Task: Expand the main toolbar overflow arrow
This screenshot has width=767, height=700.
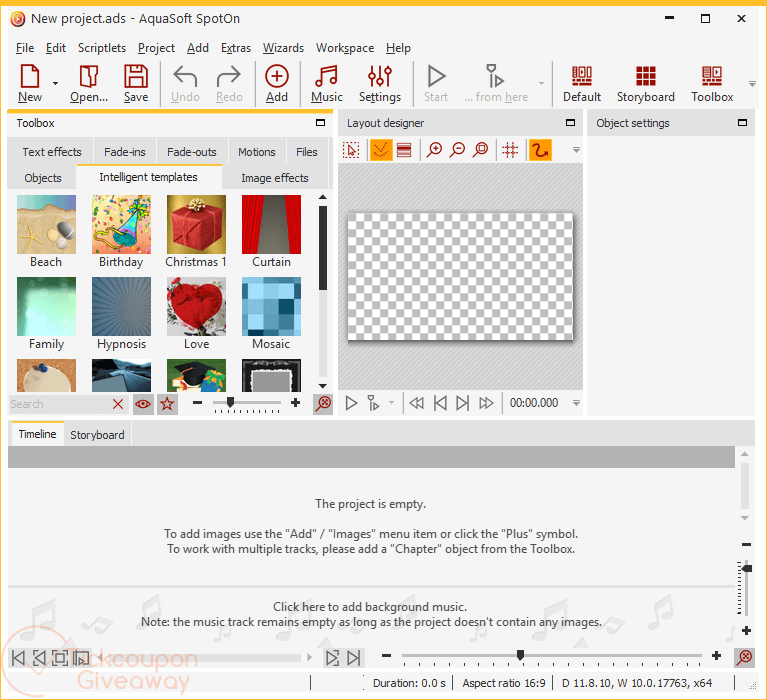Action: 752,84
